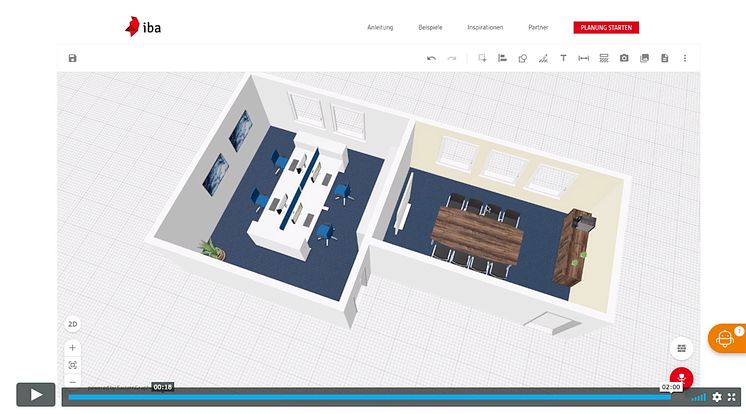Zoom in with the plus button
746x414 pixels.
(72, 348)
